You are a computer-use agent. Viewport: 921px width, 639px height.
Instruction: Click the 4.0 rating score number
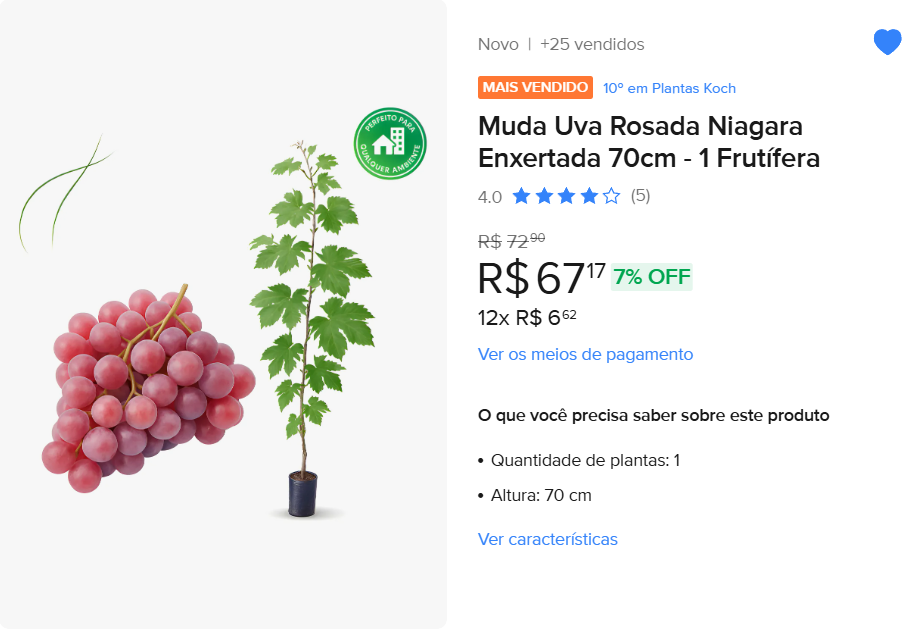click(x=490, y=197)
